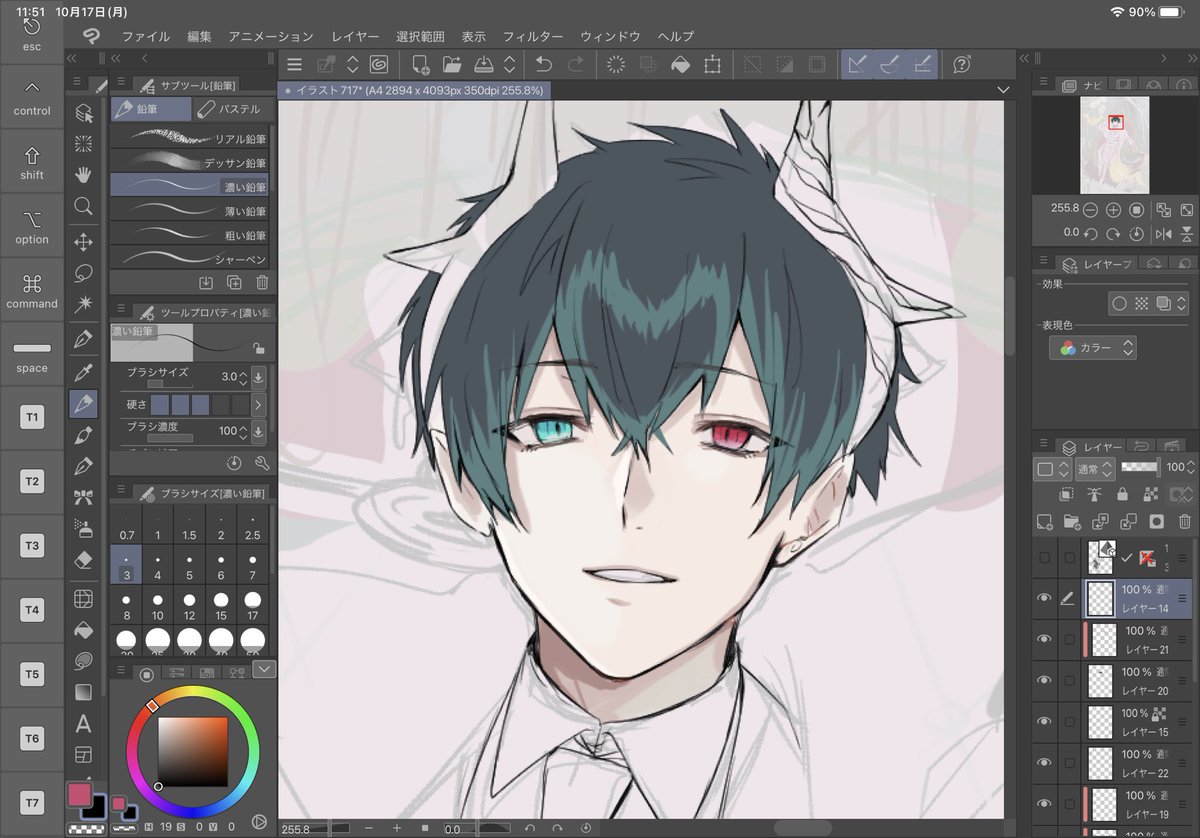Select the Gradient tool

coord(84,691)
